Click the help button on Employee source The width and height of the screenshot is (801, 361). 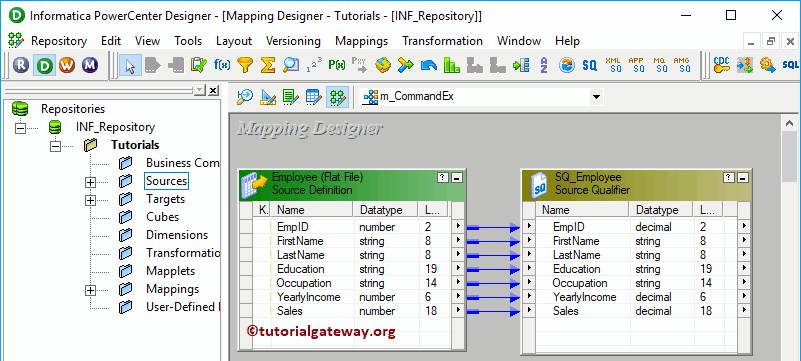pos(443,177)
